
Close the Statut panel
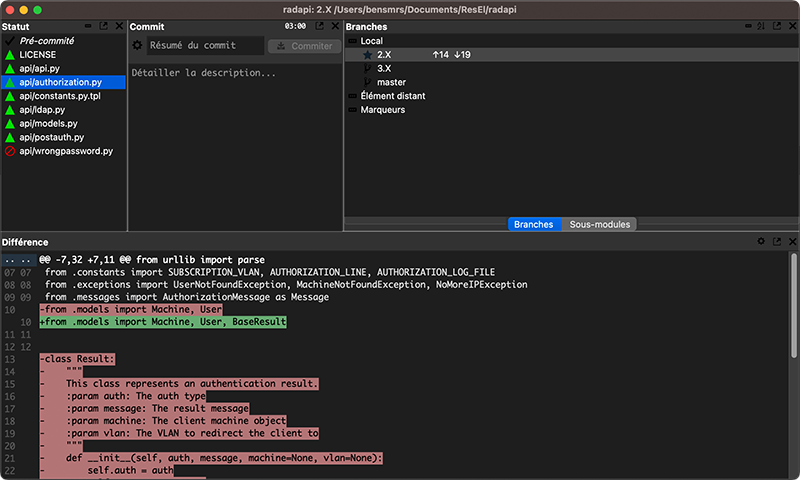[x=119, y=26]
